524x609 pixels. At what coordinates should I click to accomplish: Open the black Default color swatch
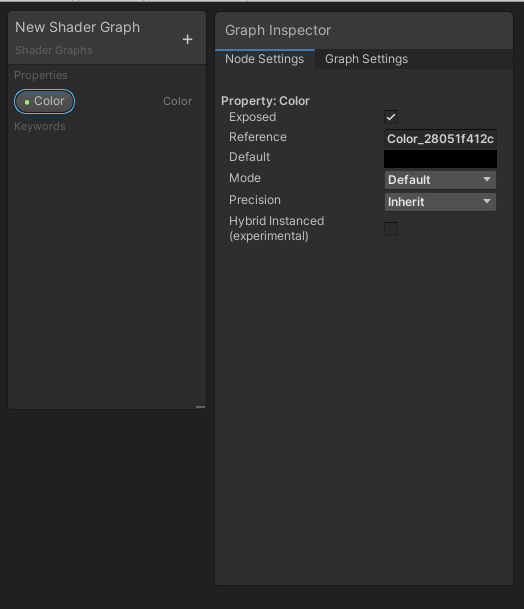click(440, 159)
